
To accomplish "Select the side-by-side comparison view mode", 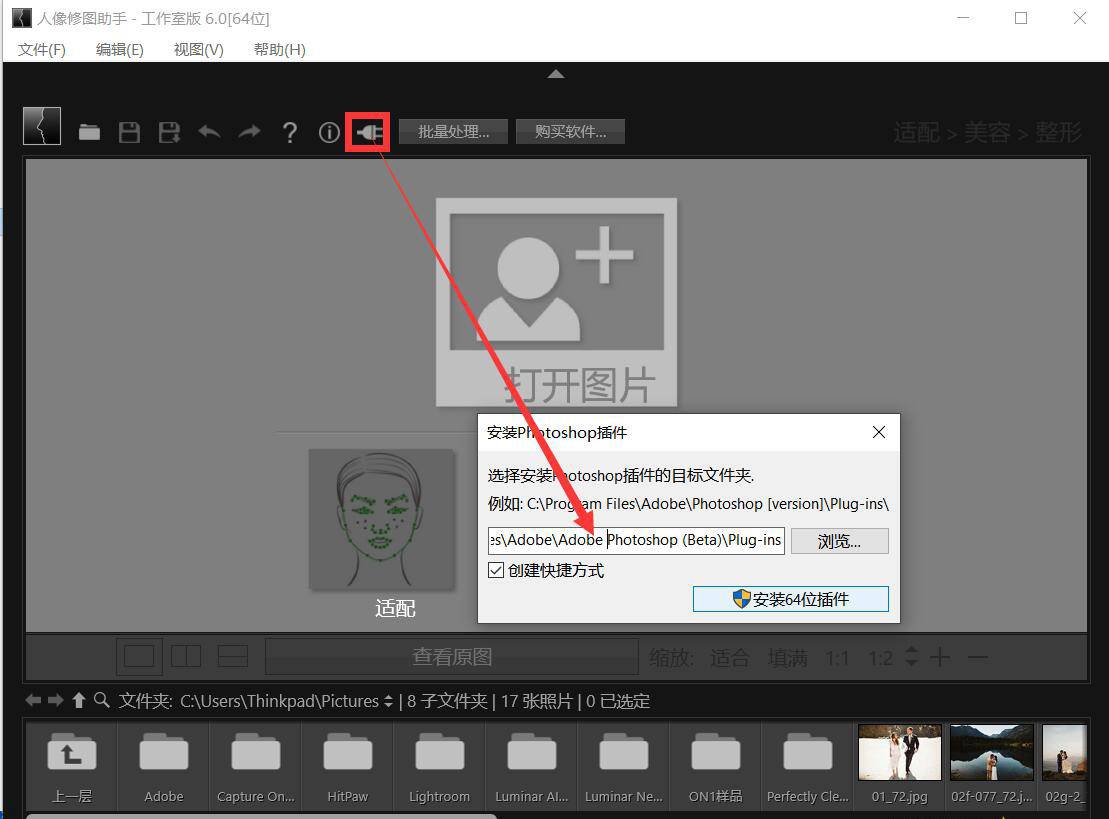I will click(186, 656).
